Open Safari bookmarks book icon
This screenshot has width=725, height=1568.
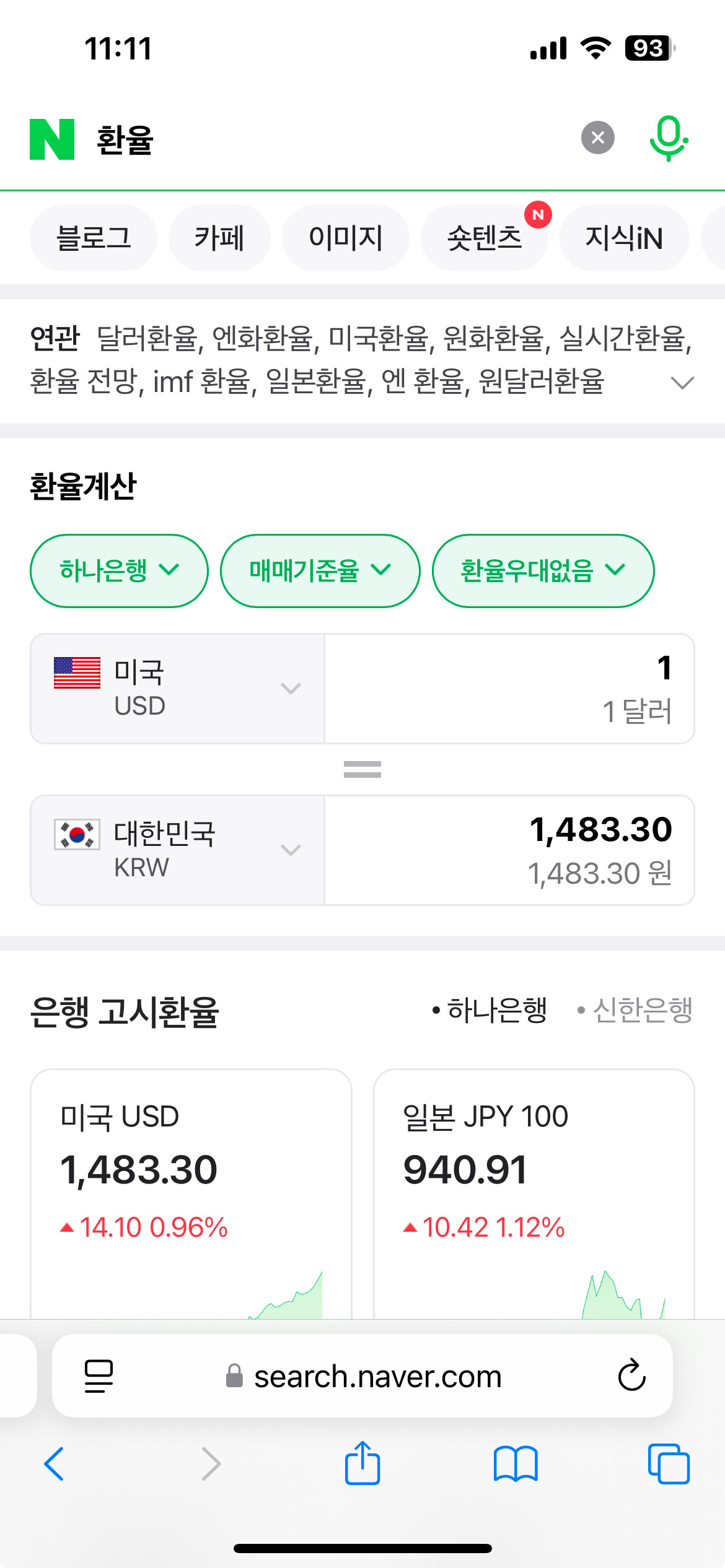pyautogui.click(x=516, y=1464)
